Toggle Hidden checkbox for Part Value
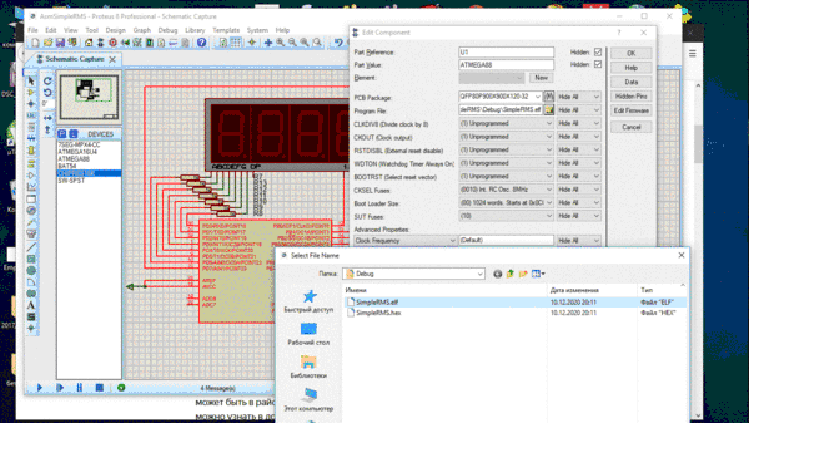Viewport: 819px width, 460px height. (598, 65)
